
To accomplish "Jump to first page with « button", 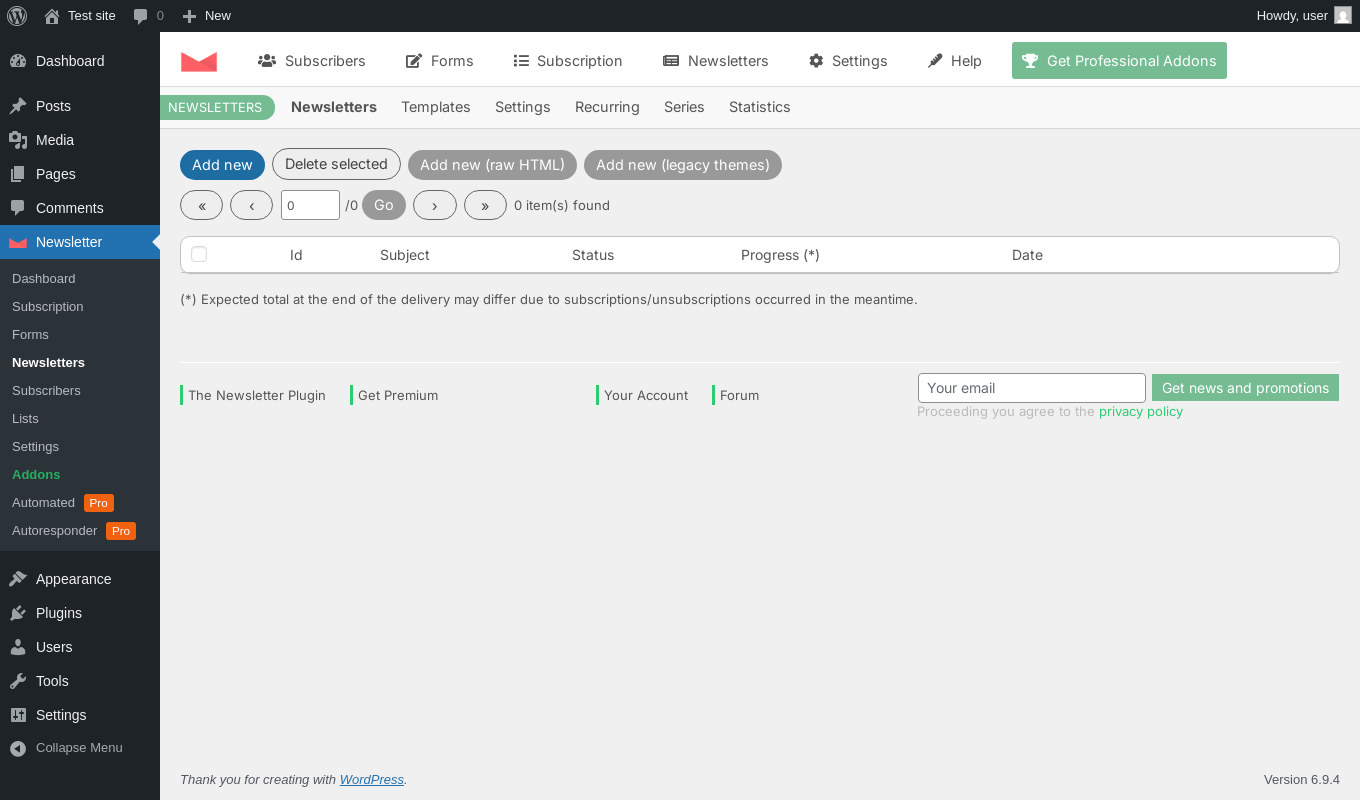I will pos(202,205).
